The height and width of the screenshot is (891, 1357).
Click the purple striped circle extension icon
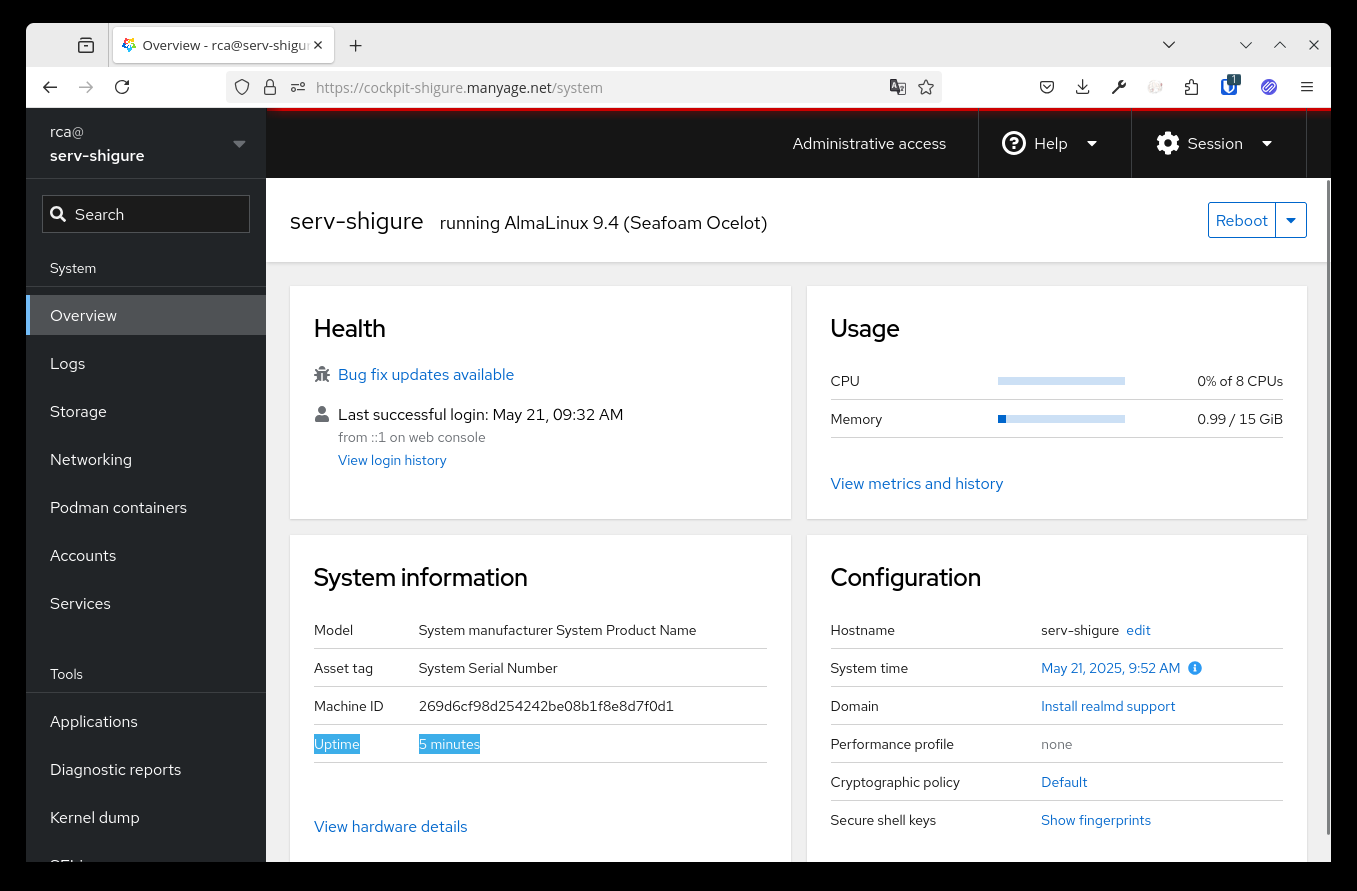pyautogui.click(x=1269, y=87)
